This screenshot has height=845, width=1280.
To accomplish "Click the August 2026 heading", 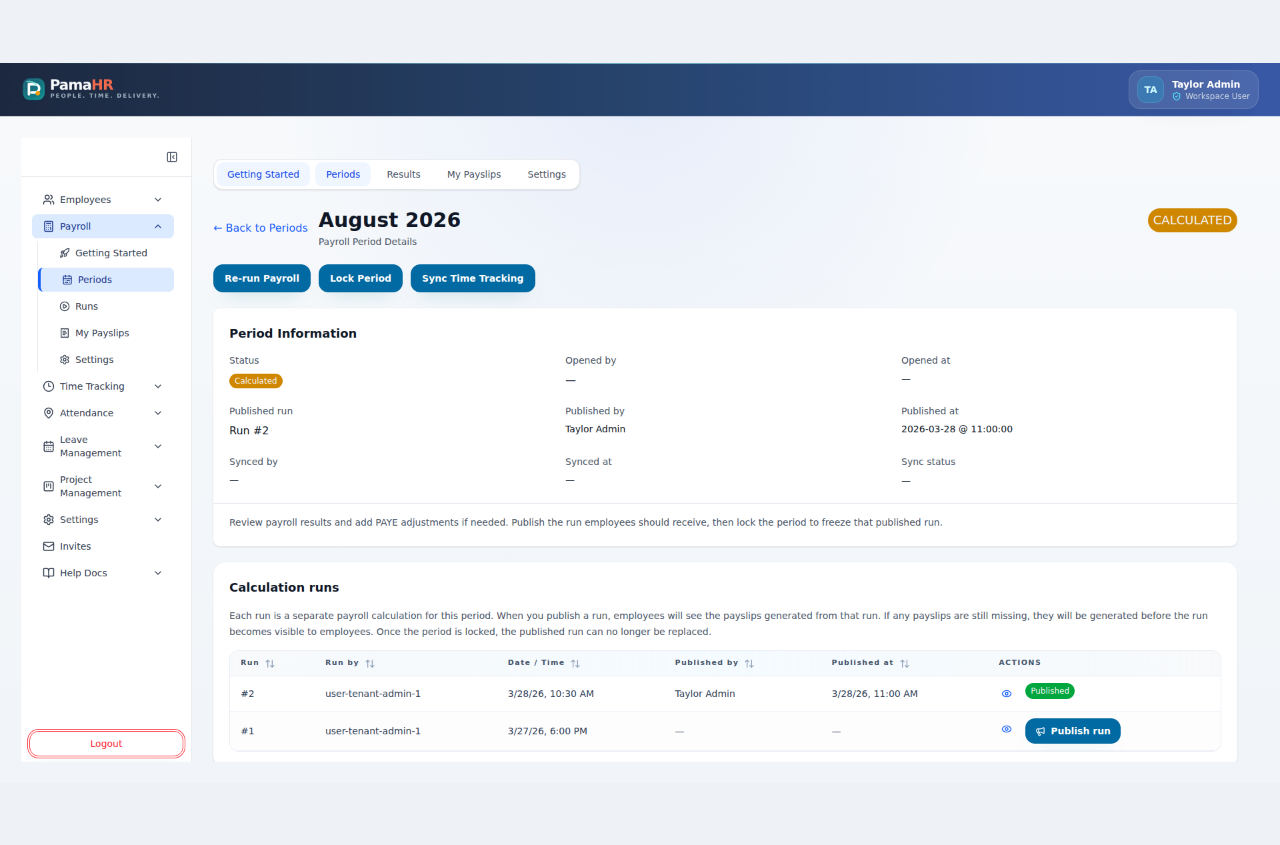I will (390, 220).
